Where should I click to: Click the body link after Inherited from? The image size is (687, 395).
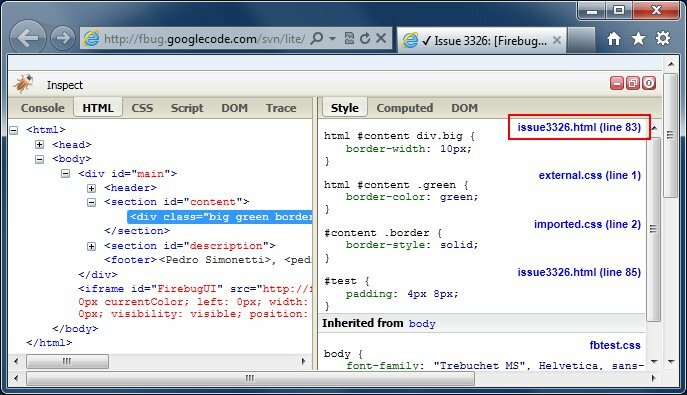pyautogui.click(x=422, y=324)
